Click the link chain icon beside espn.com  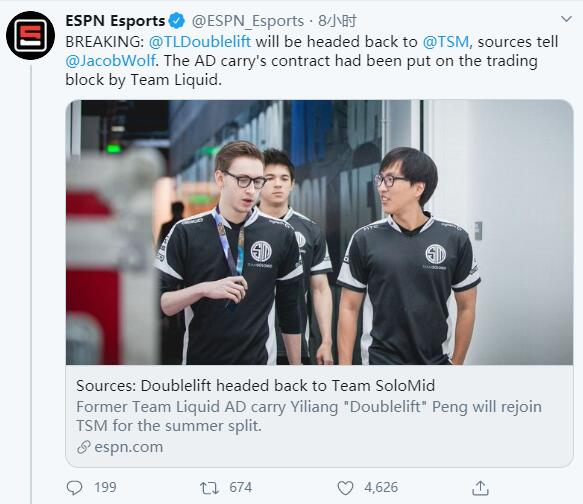(84, 447)
